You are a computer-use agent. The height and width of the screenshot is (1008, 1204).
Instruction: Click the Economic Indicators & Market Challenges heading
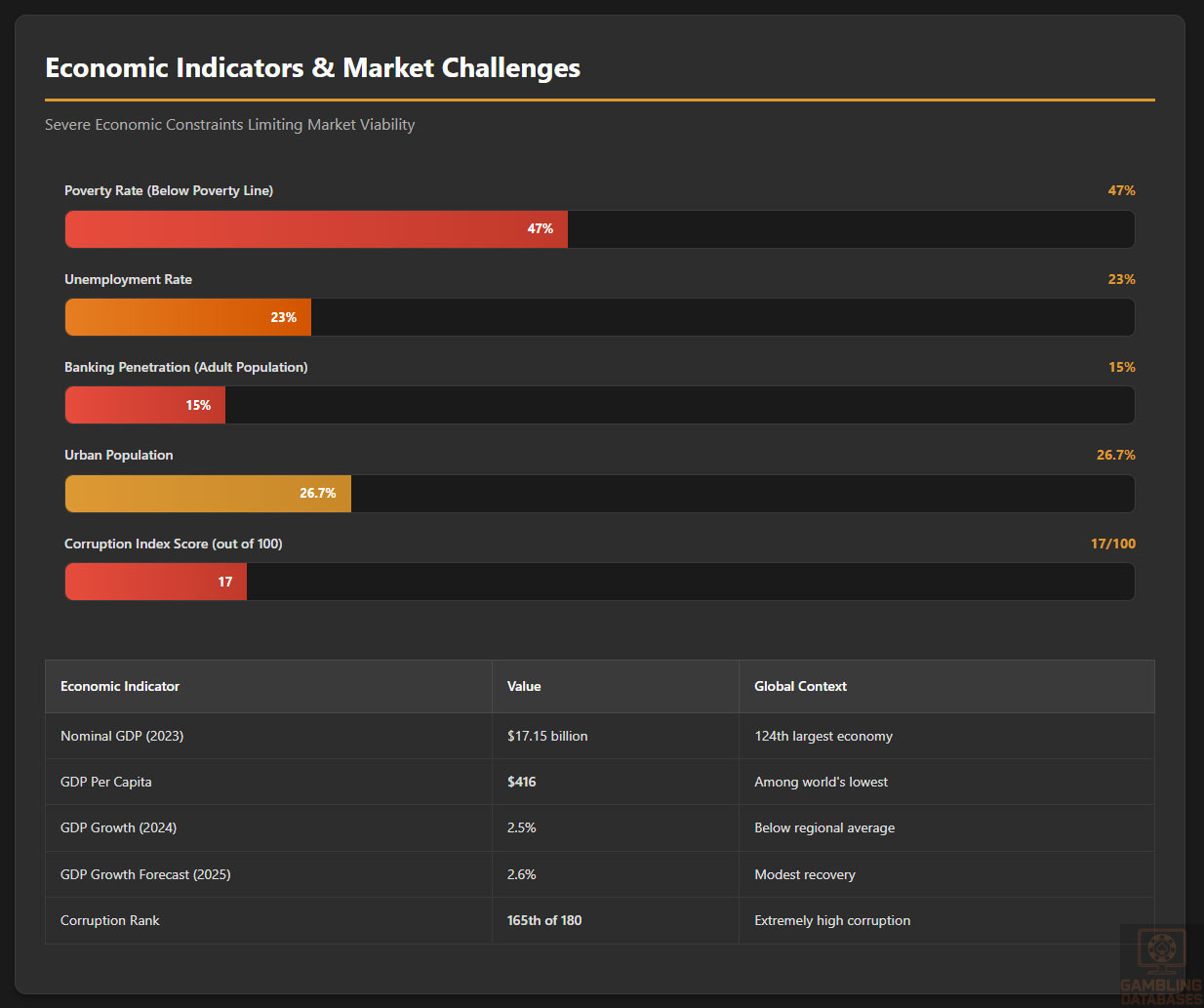(x=312, y=68)
